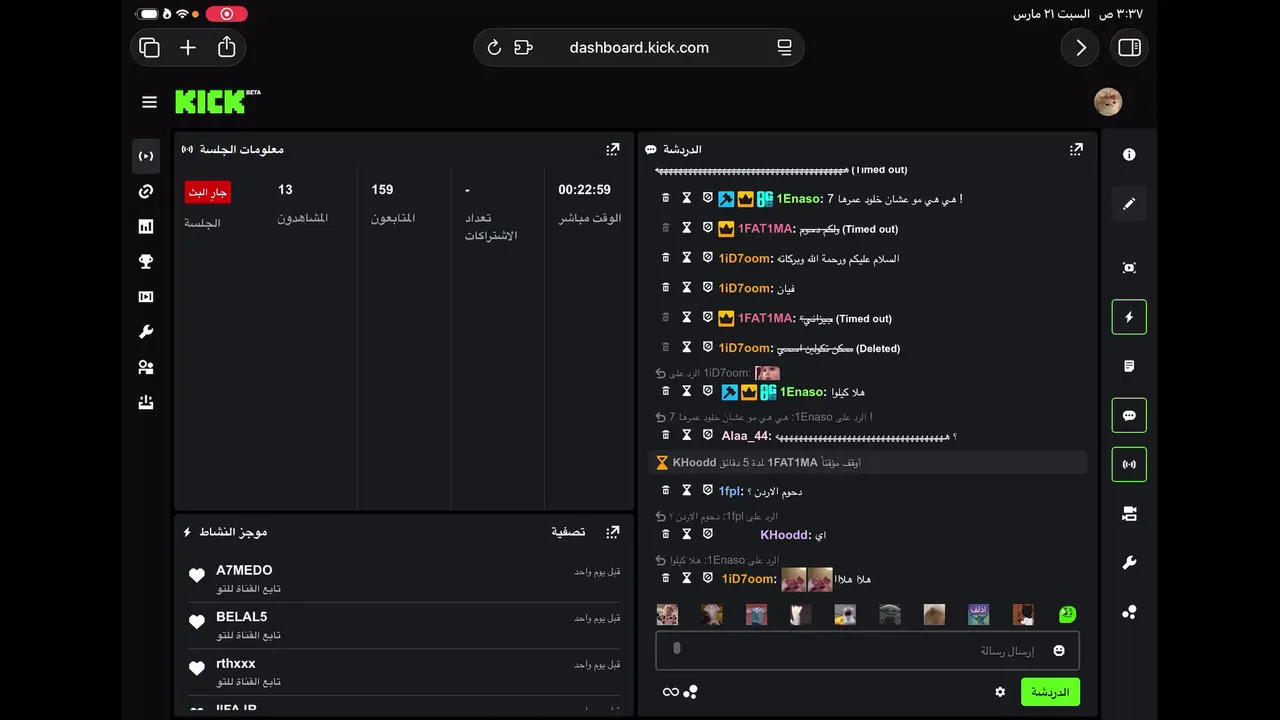Click the followers count 159

click(x=382, y=190)
